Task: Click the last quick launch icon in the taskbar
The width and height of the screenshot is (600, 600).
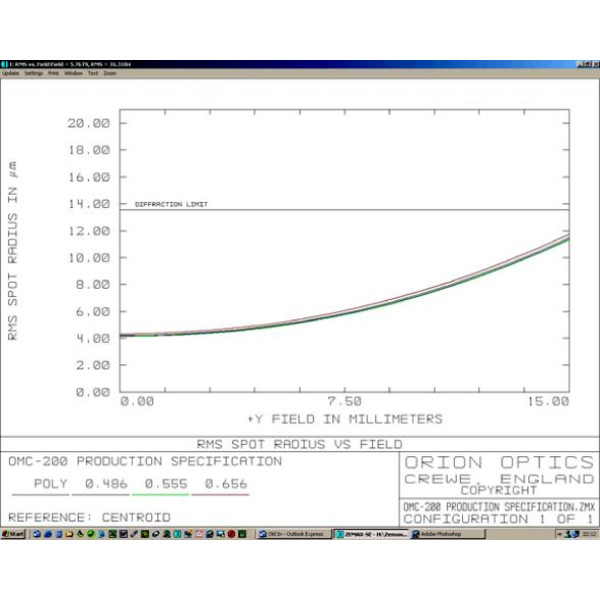Action: (x=241, y=535)
